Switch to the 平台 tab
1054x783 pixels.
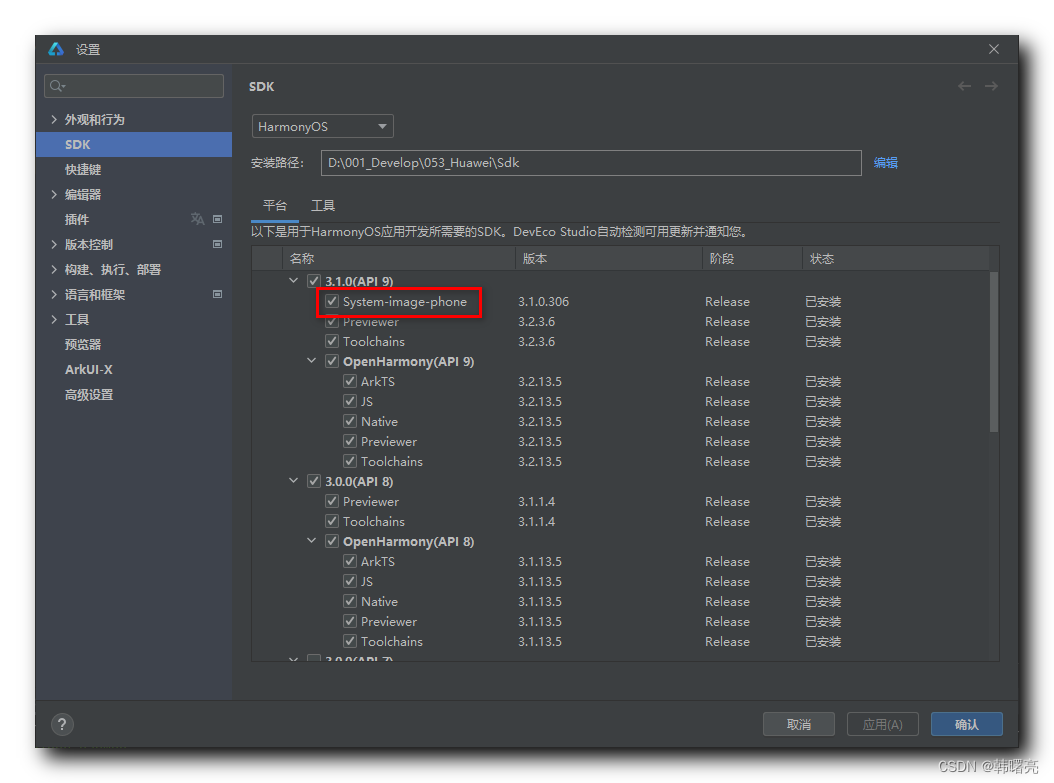tap(275, 206)
